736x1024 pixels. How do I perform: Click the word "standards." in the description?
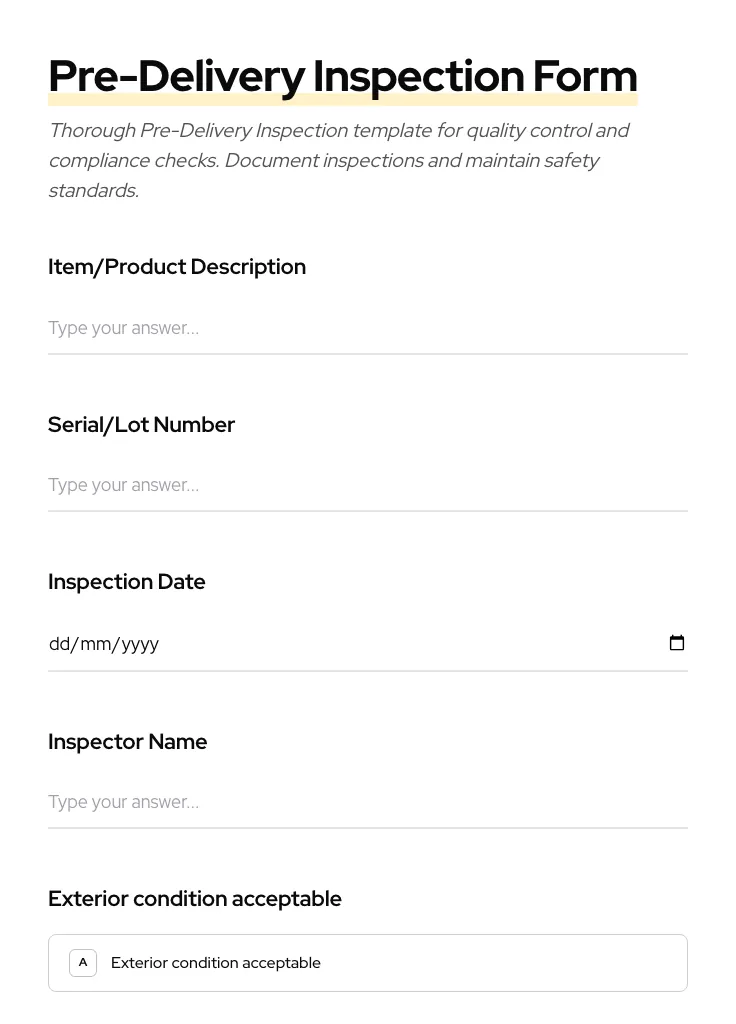click(x=93, y=191)
